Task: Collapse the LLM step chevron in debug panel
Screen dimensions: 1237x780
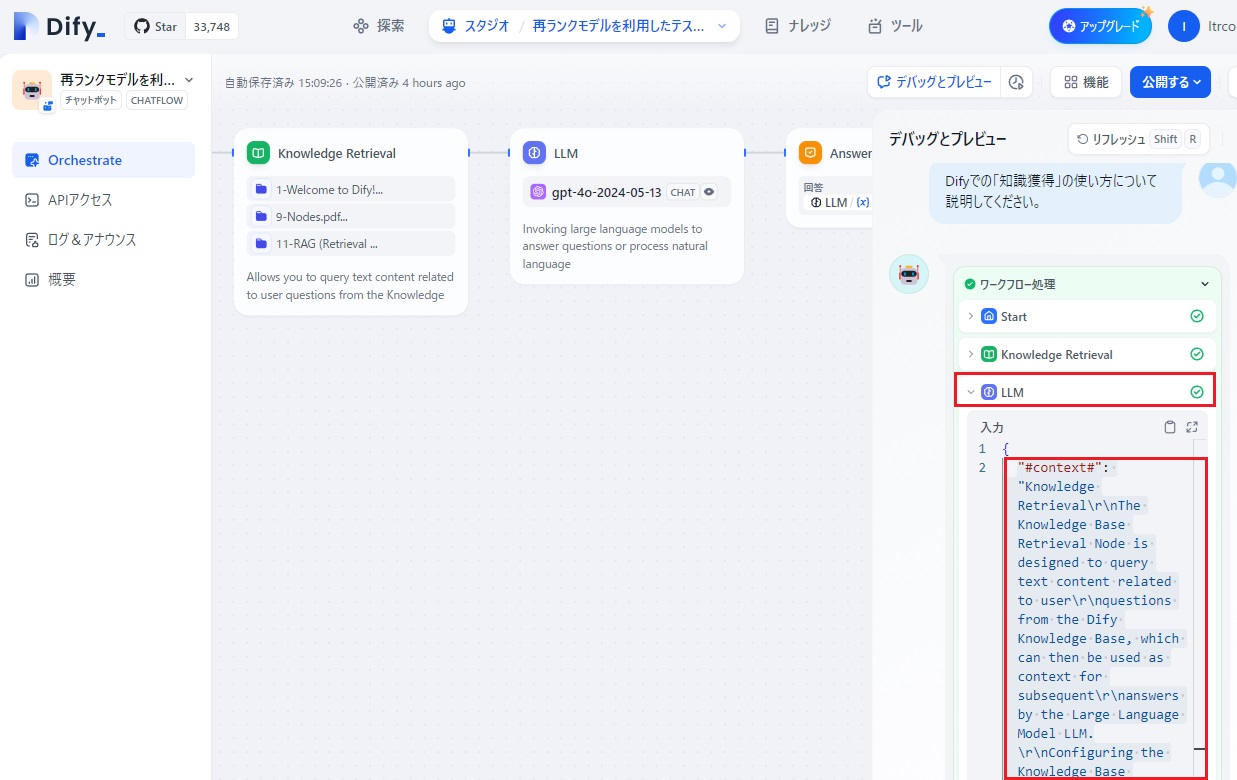Action: pos(970,392)
